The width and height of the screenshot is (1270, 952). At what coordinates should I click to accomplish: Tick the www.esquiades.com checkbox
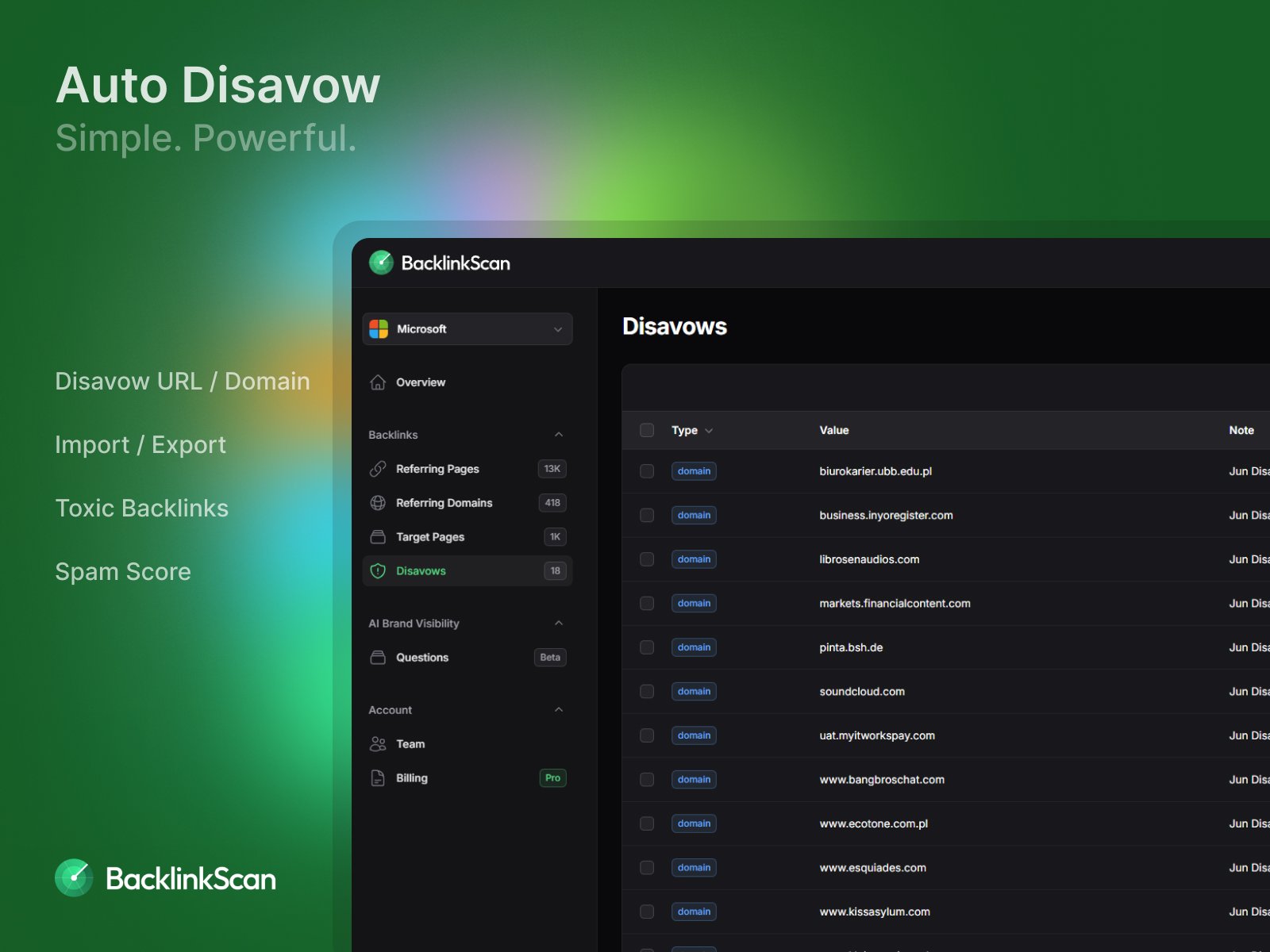(x=647, y=868)
